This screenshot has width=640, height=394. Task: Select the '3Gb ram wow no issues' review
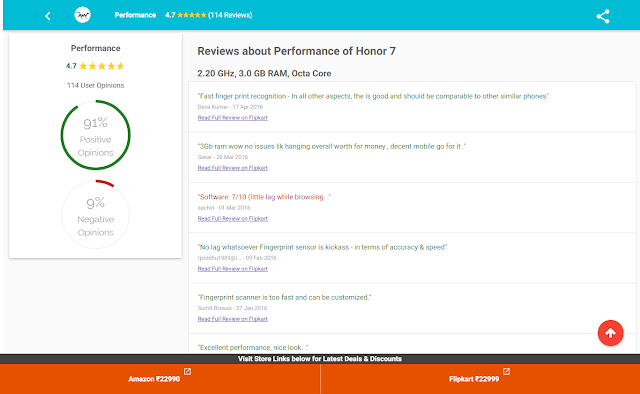[332, 146]
